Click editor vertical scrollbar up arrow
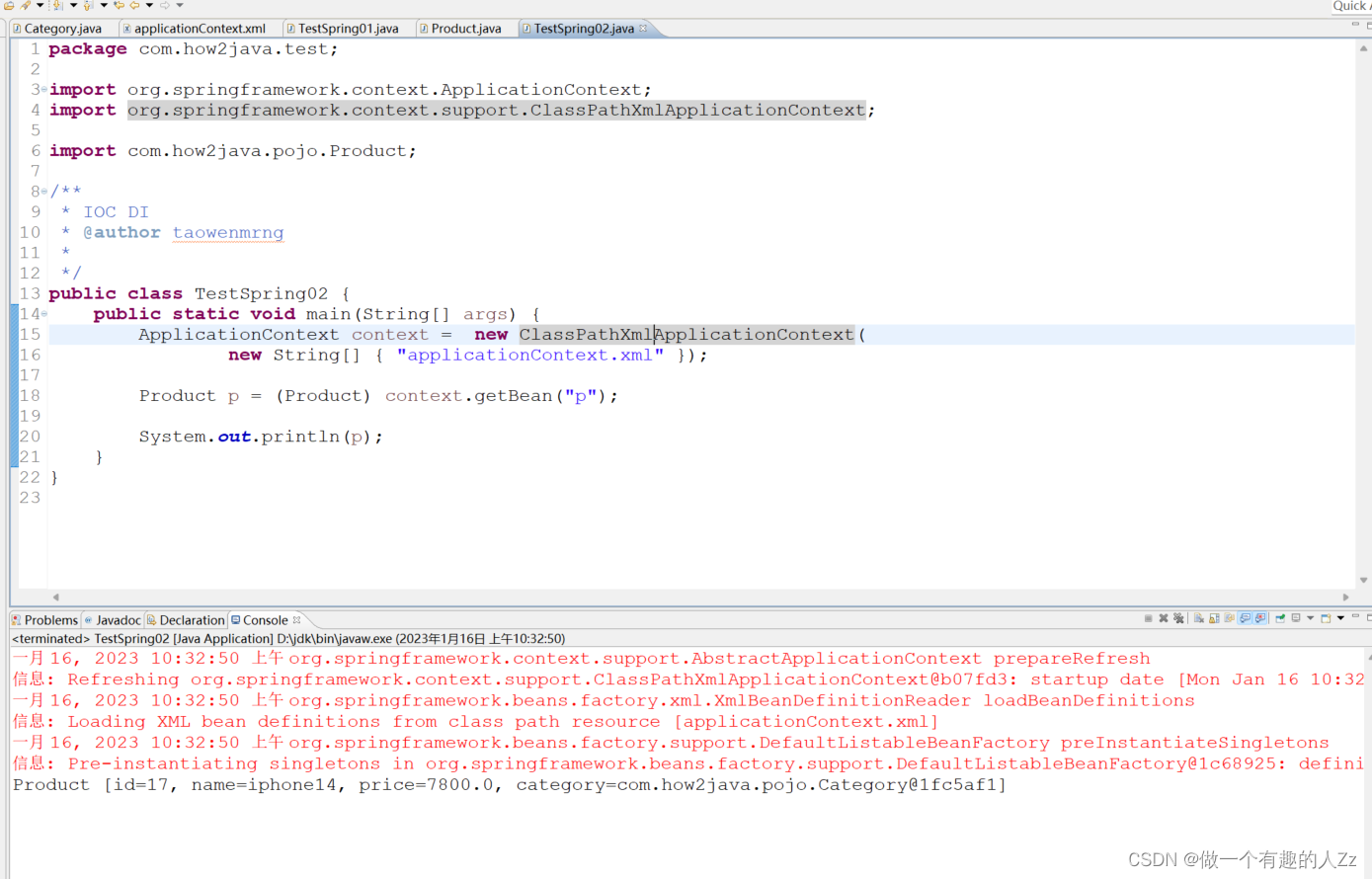 (x=1364, y=48)
